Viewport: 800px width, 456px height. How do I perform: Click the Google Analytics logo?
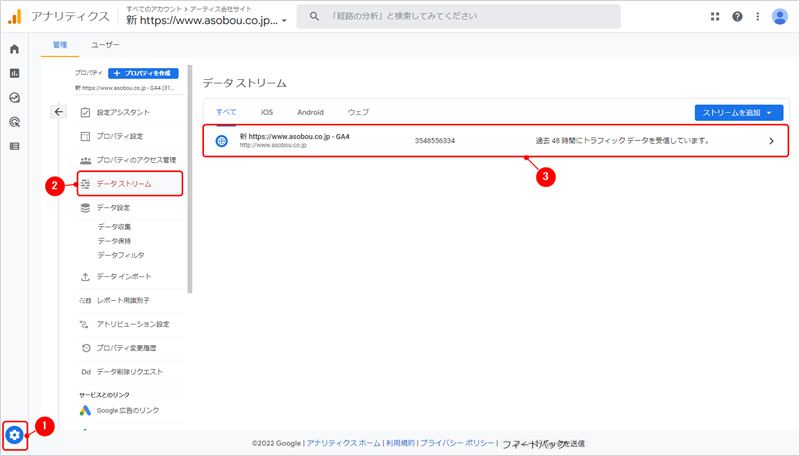coord(15,16)
